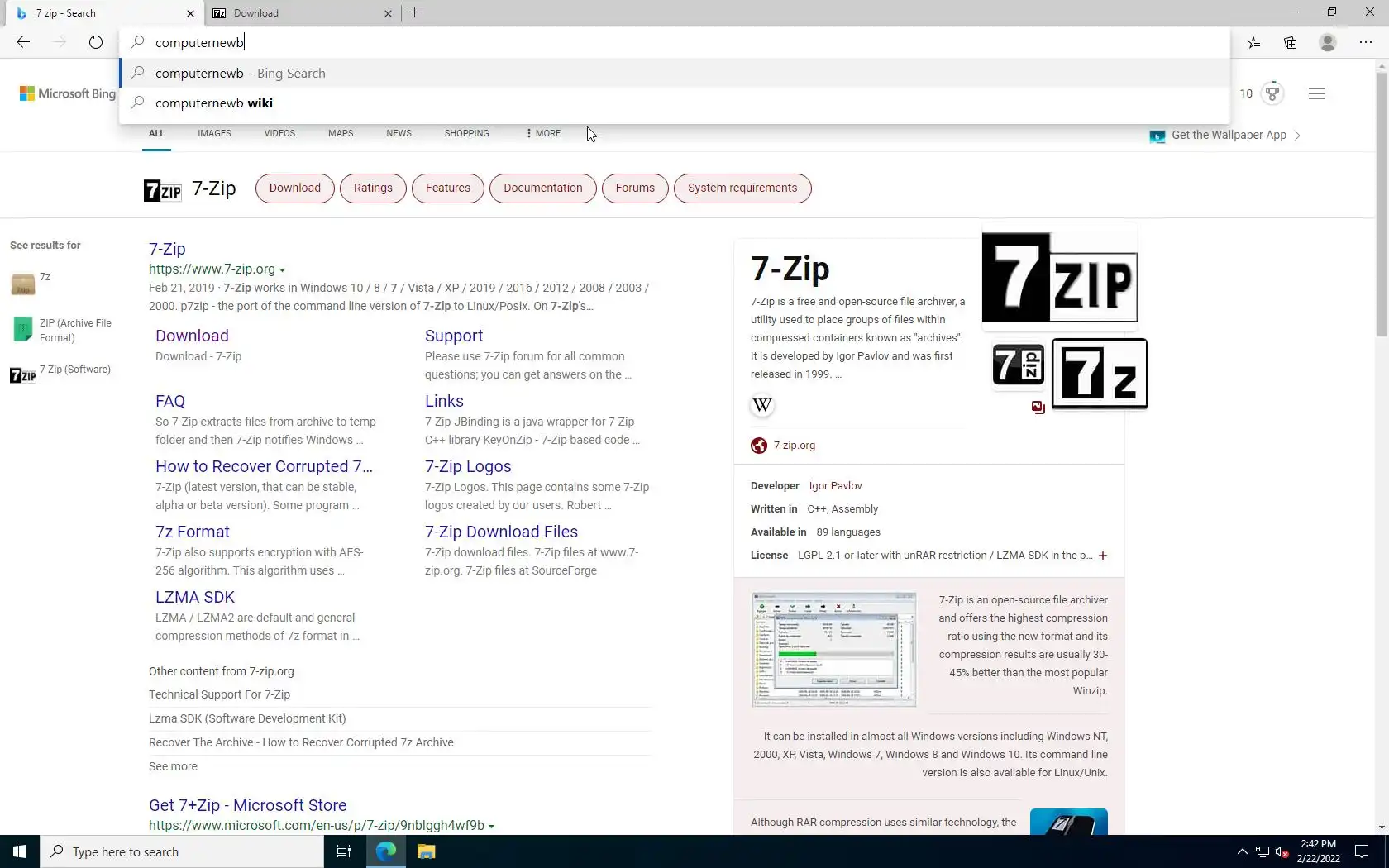The image size is (1389, 868).
Task: Click in the address bar text field
Action: pyautogui.click(x=674, y=42)
